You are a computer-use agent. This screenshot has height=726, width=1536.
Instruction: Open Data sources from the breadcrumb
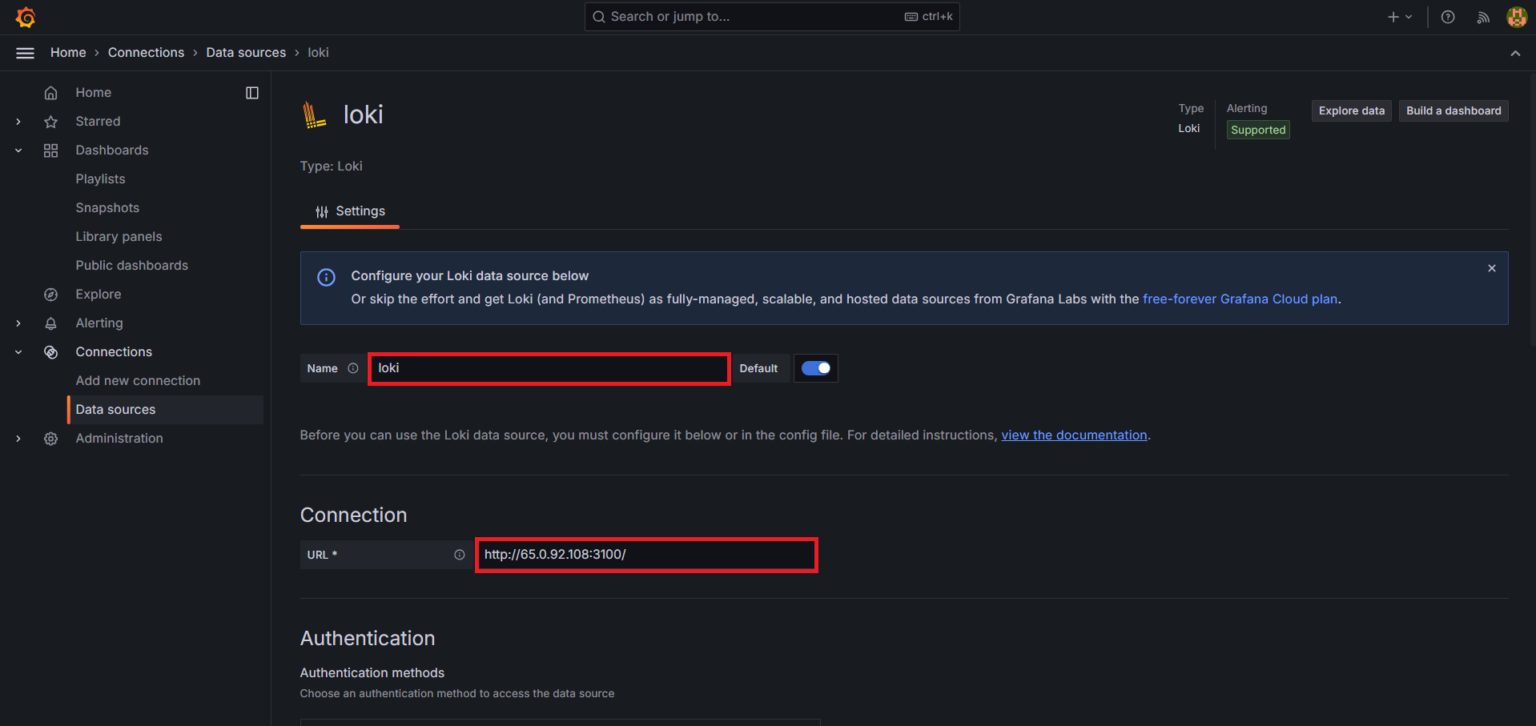point(246,52)
